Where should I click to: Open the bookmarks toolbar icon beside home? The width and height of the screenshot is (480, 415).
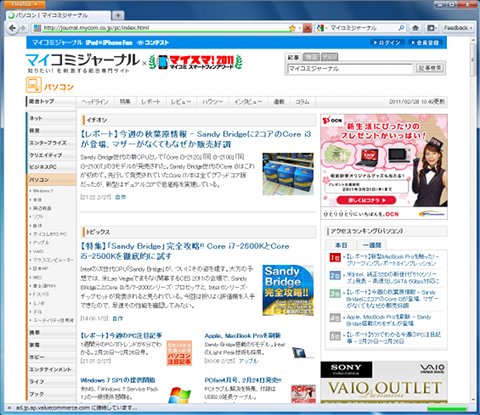[x=432, y=28]
